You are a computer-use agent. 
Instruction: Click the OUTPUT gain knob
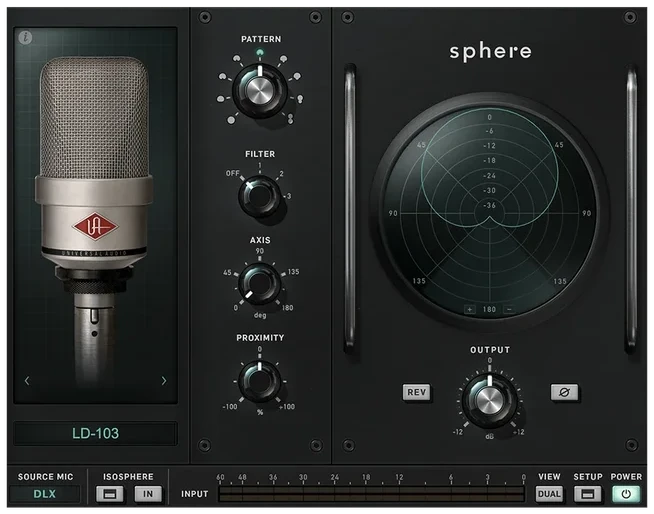coord(489,400)
